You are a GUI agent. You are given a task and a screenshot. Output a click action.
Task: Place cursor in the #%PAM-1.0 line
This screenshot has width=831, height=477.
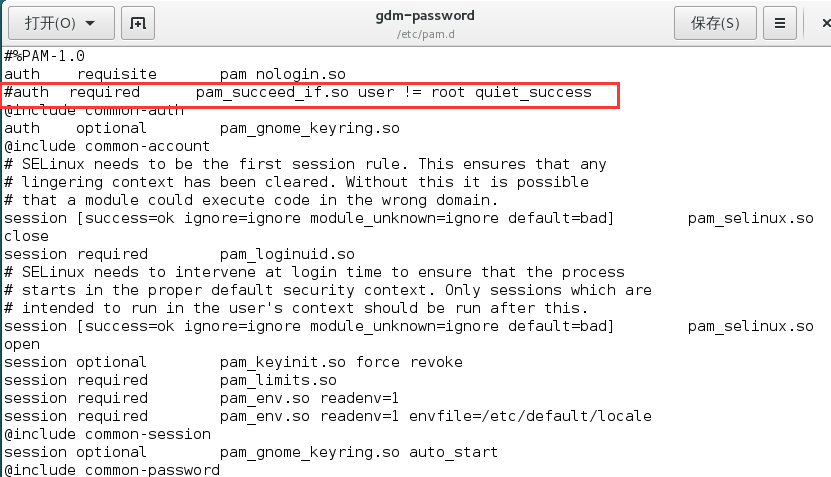(45, 56)
